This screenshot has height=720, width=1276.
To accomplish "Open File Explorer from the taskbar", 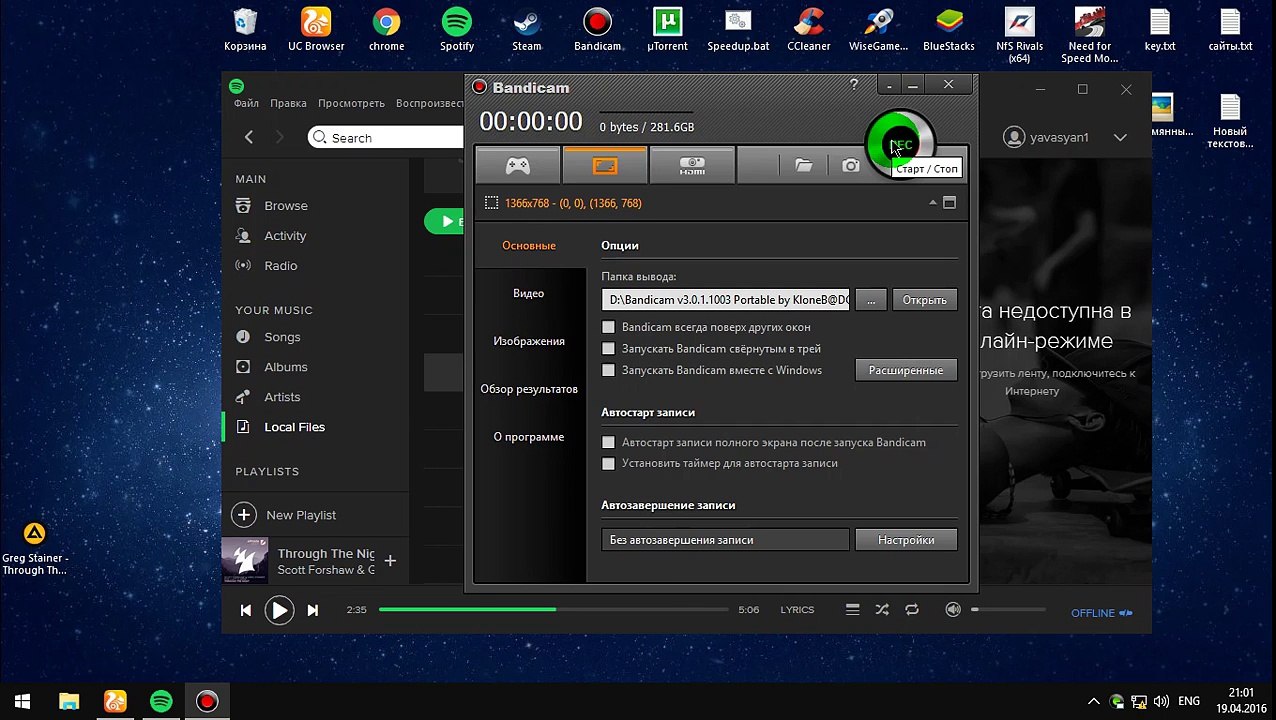I will click(68, 702).
